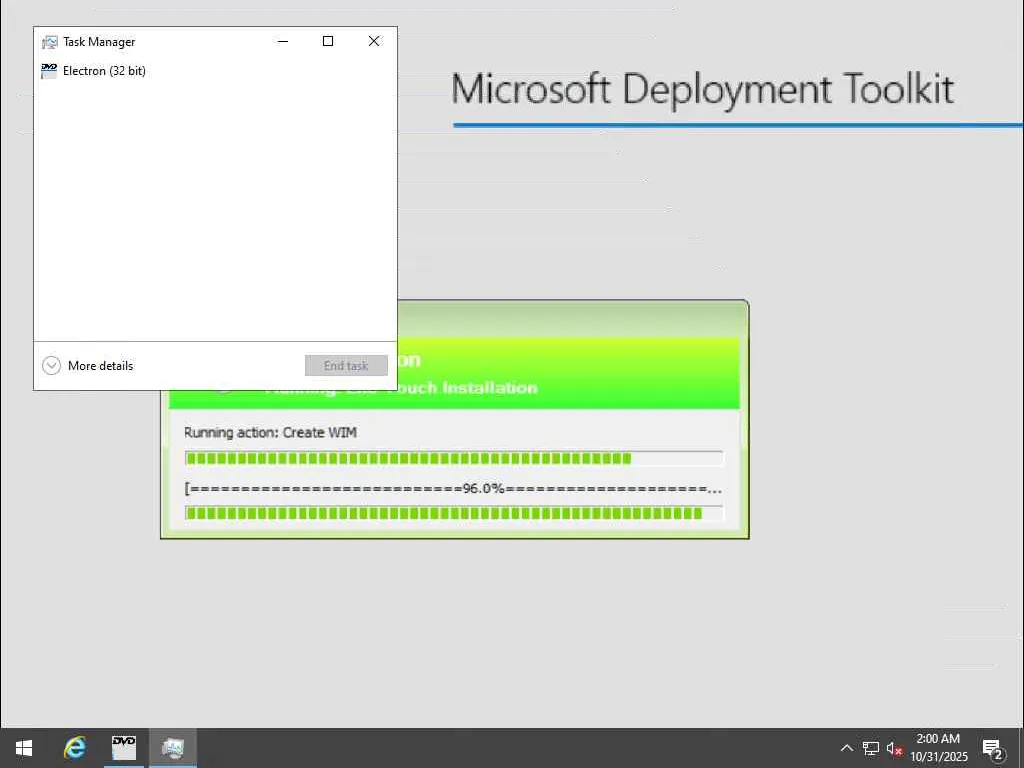Screen dimensions: 1024x768
Task: Click the Task Manager title bar icon
Action: pyautogui.click(x=50, y=42)
